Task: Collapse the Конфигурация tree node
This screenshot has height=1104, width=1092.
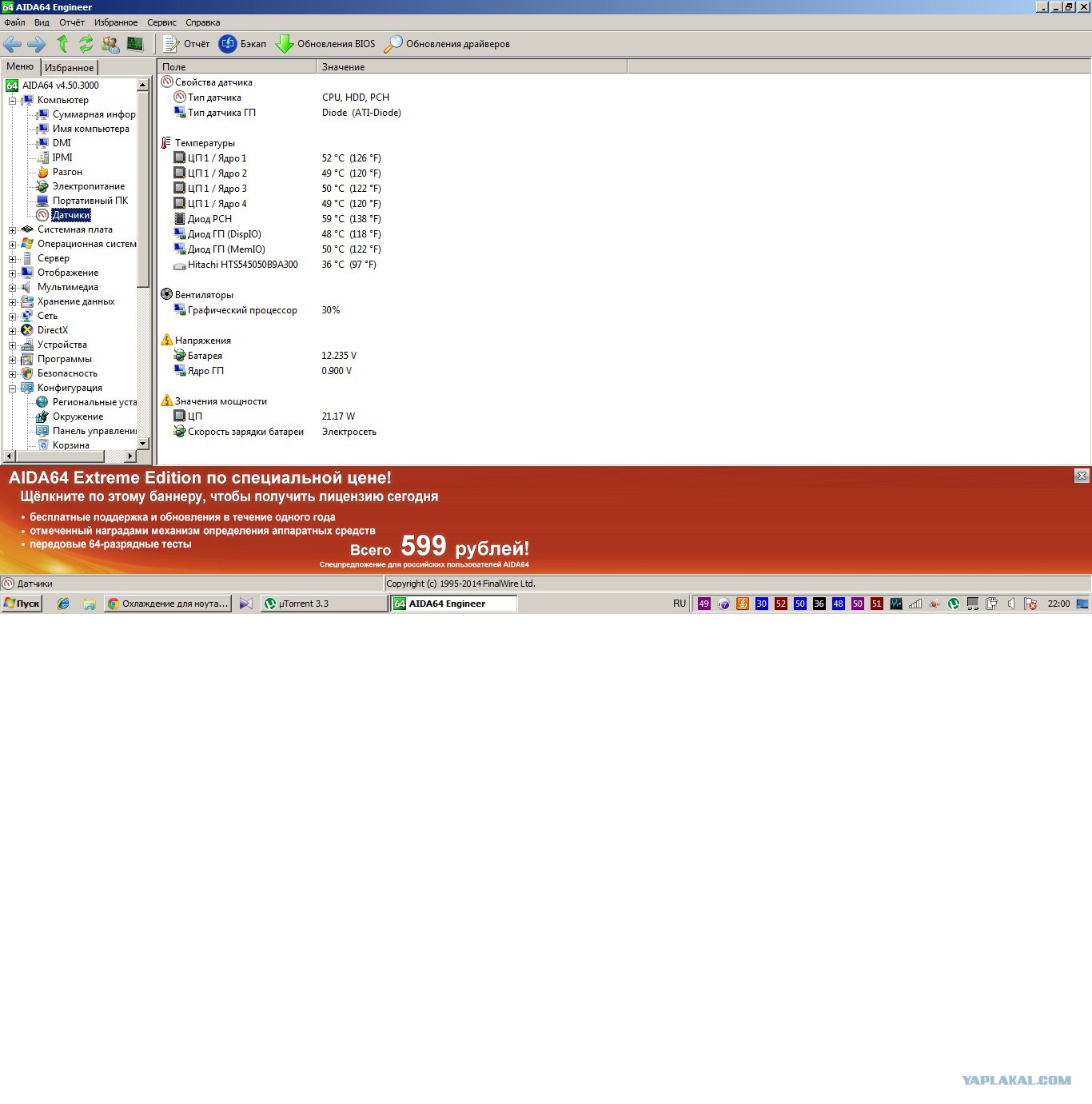Action: click(x=12, y=389)
